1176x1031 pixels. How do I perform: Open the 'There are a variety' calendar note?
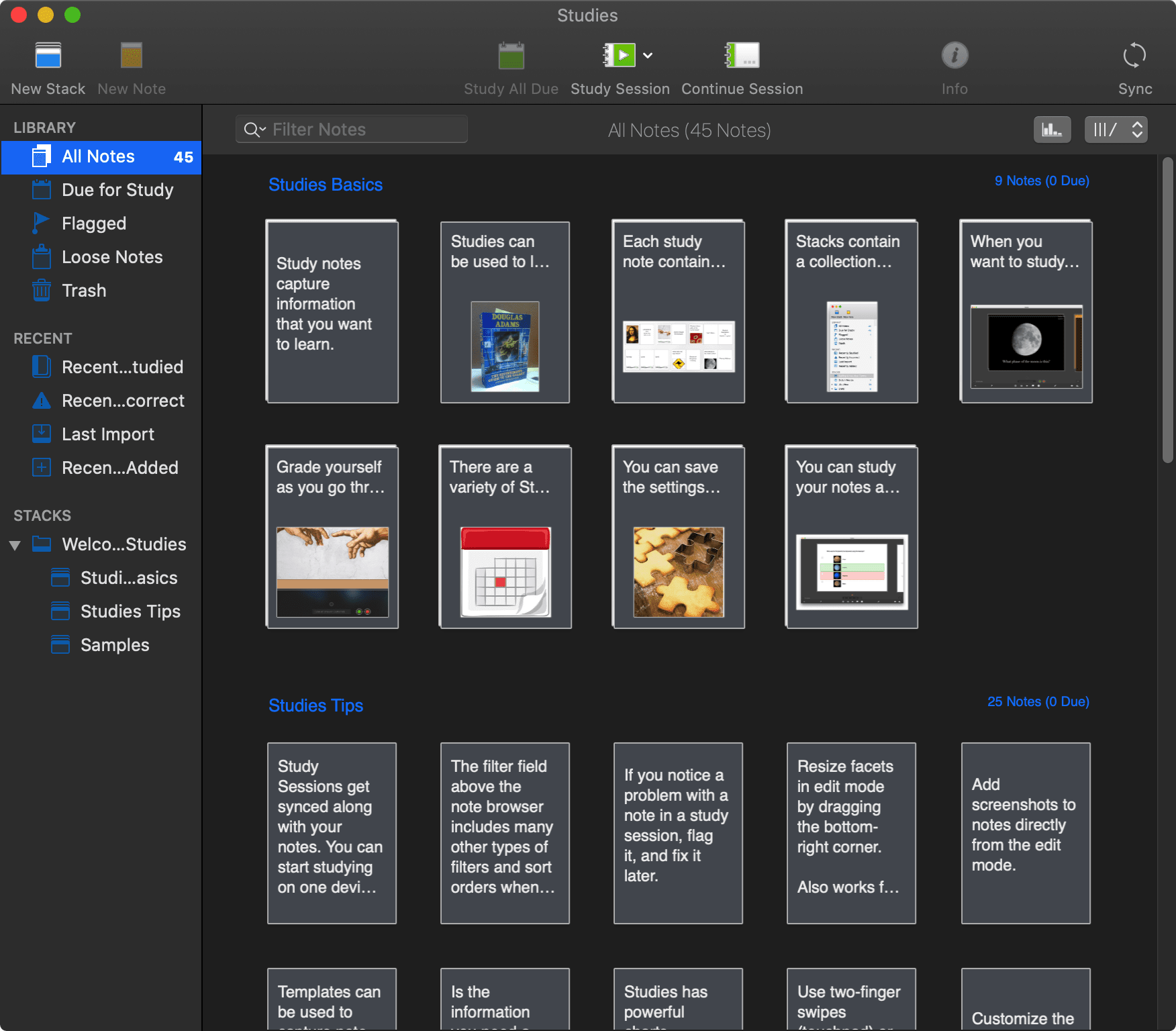[x=505, y=537]
